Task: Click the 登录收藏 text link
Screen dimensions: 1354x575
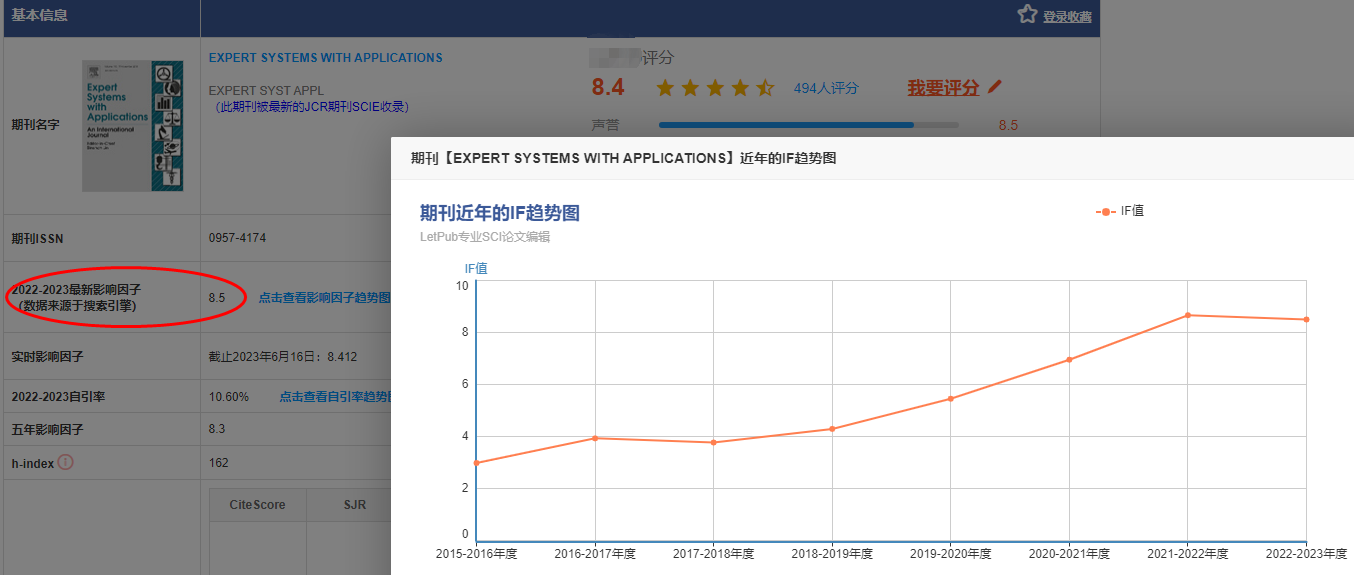Action: pos(1067,17)
